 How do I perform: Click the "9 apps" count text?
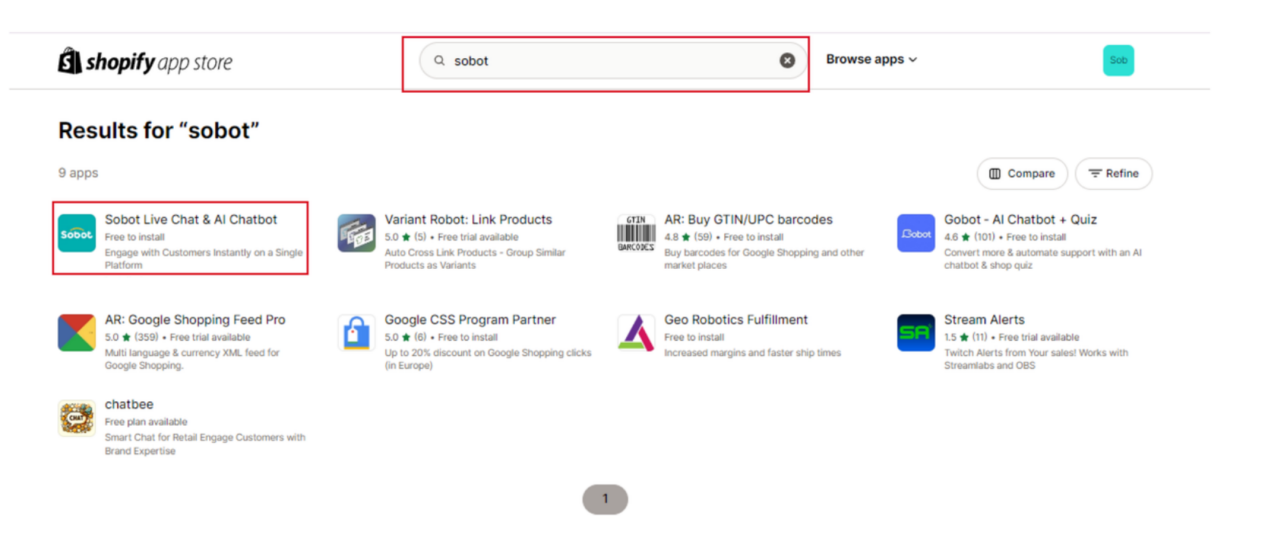coord(78,173)
